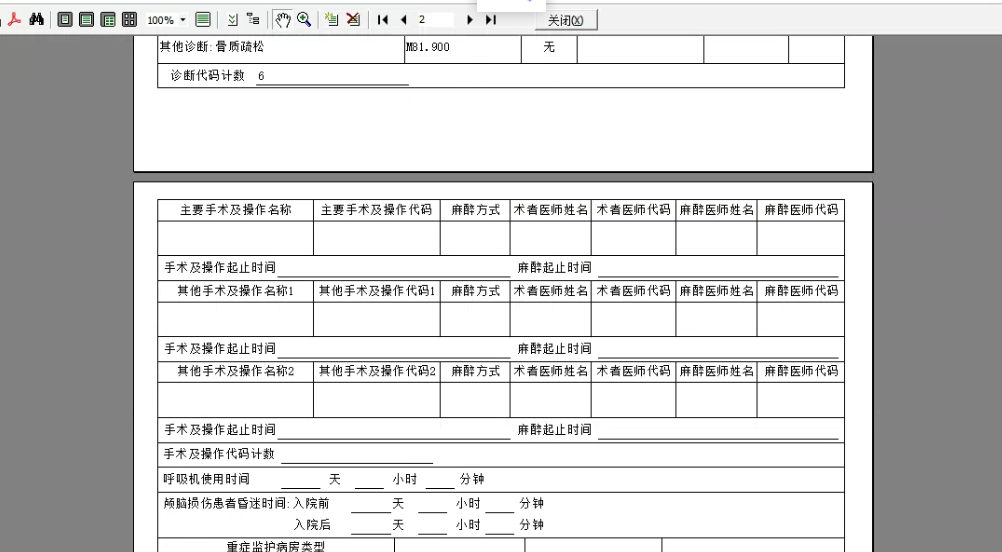Click the label 呼吸机使用时间
1002x552 pixels.
[x=206, y=479]
